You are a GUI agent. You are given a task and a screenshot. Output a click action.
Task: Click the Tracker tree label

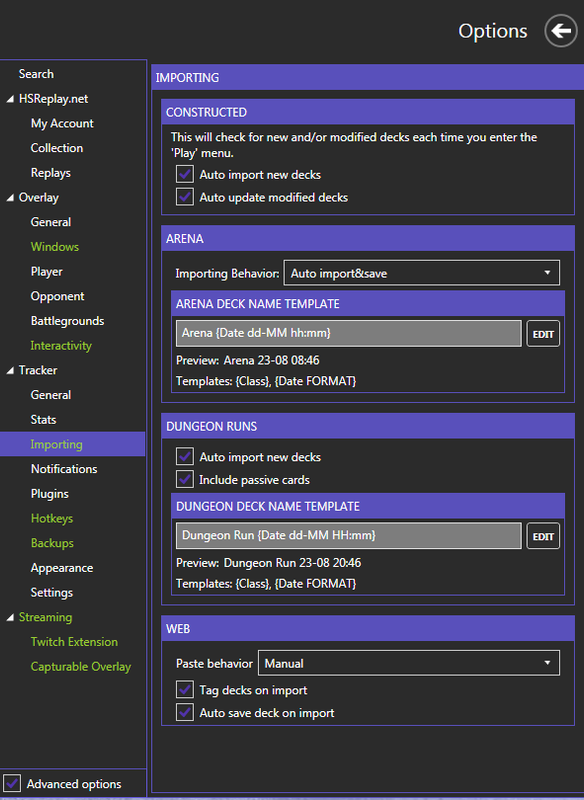tap(38, 370)
